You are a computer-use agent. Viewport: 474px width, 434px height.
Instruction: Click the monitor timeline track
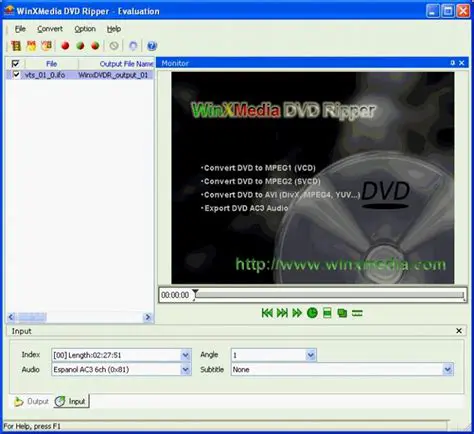pos(330,295)
